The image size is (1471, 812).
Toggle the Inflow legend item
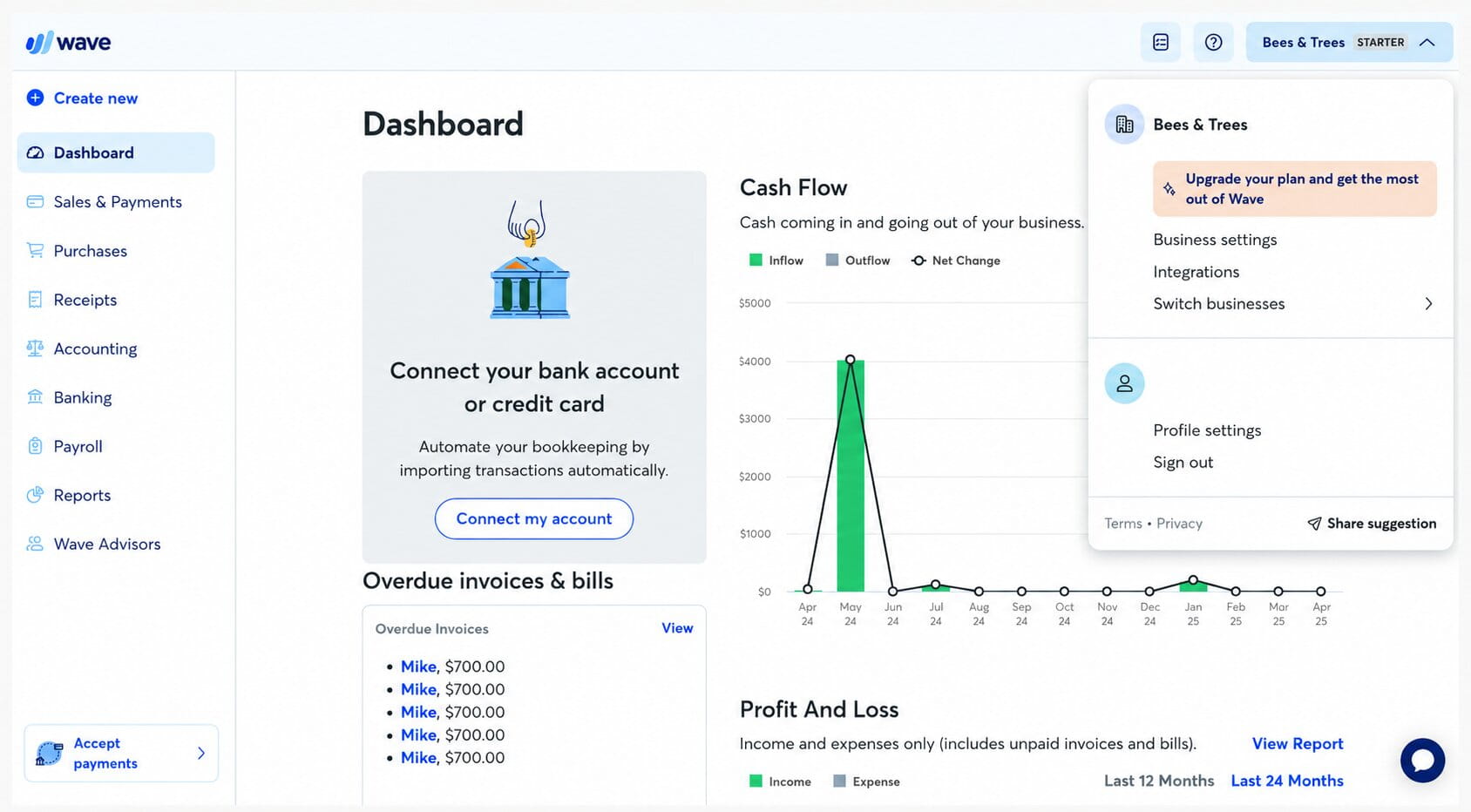(776, 261)
